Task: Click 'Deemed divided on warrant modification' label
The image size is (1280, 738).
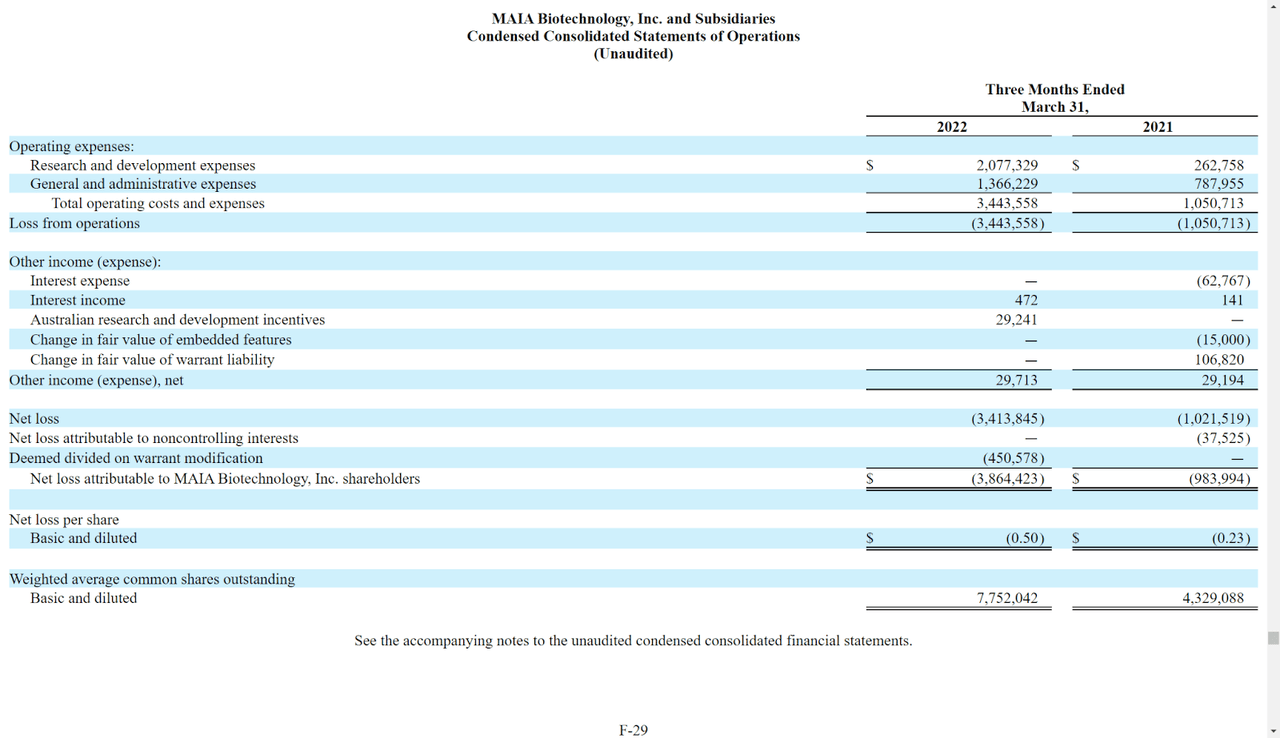Action: (x=136, y=458)
